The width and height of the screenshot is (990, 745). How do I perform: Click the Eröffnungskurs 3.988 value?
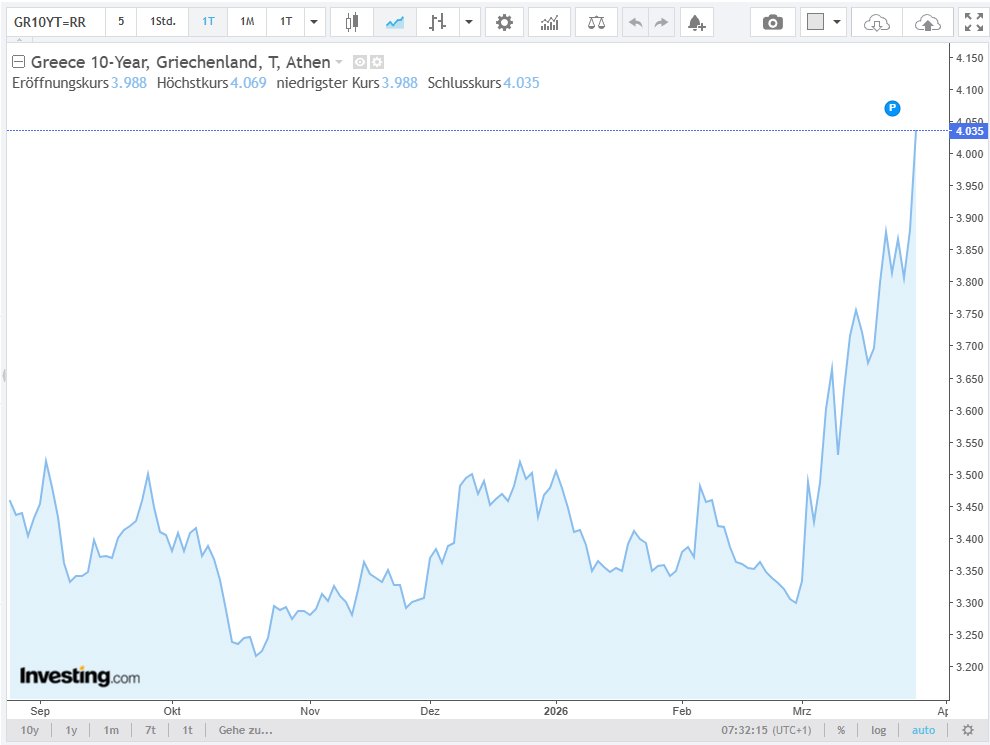click(x=129, y=83)
